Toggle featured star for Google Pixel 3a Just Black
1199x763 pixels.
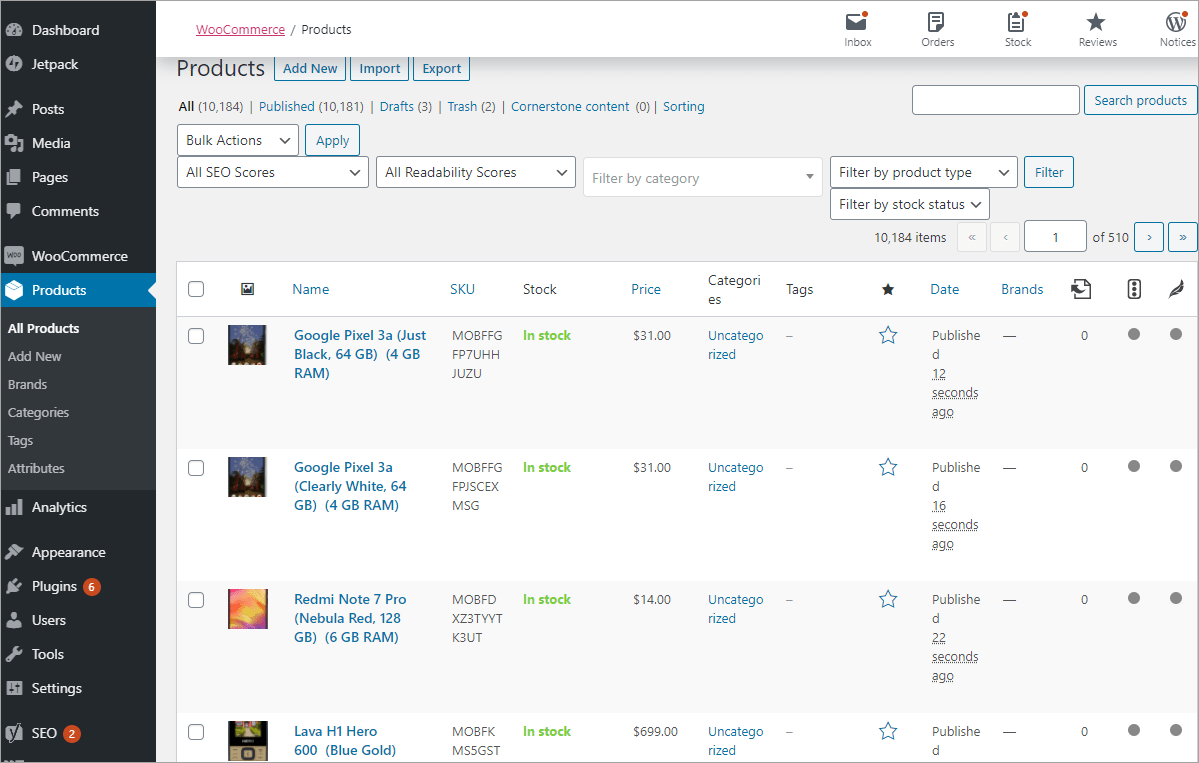pos(888,336)
